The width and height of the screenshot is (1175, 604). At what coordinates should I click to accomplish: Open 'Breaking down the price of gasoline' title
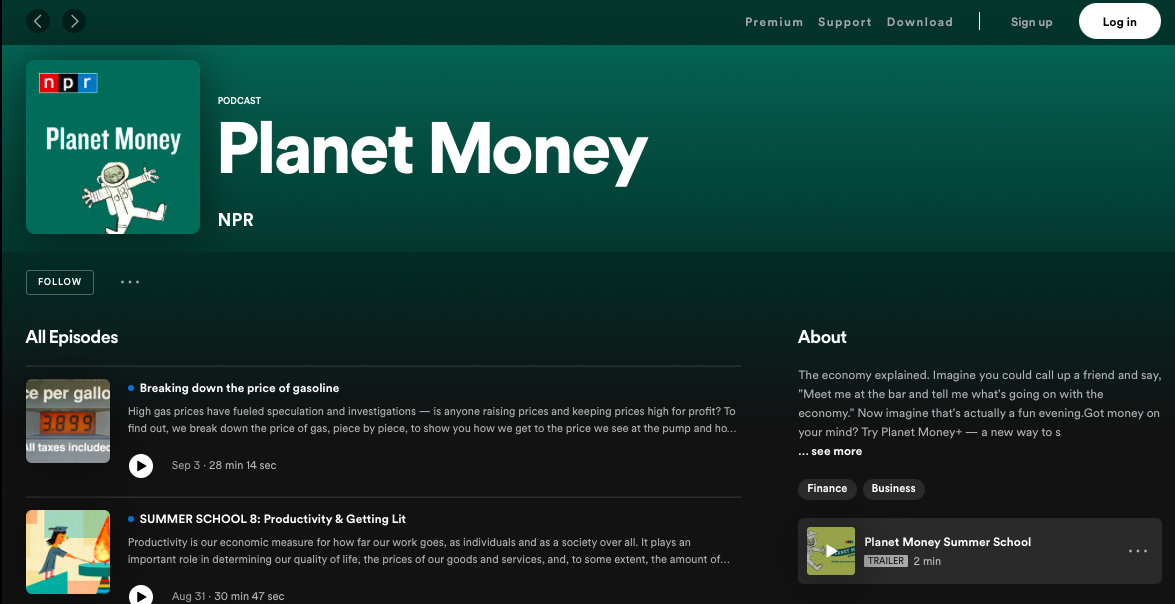[x=239, y=388]
